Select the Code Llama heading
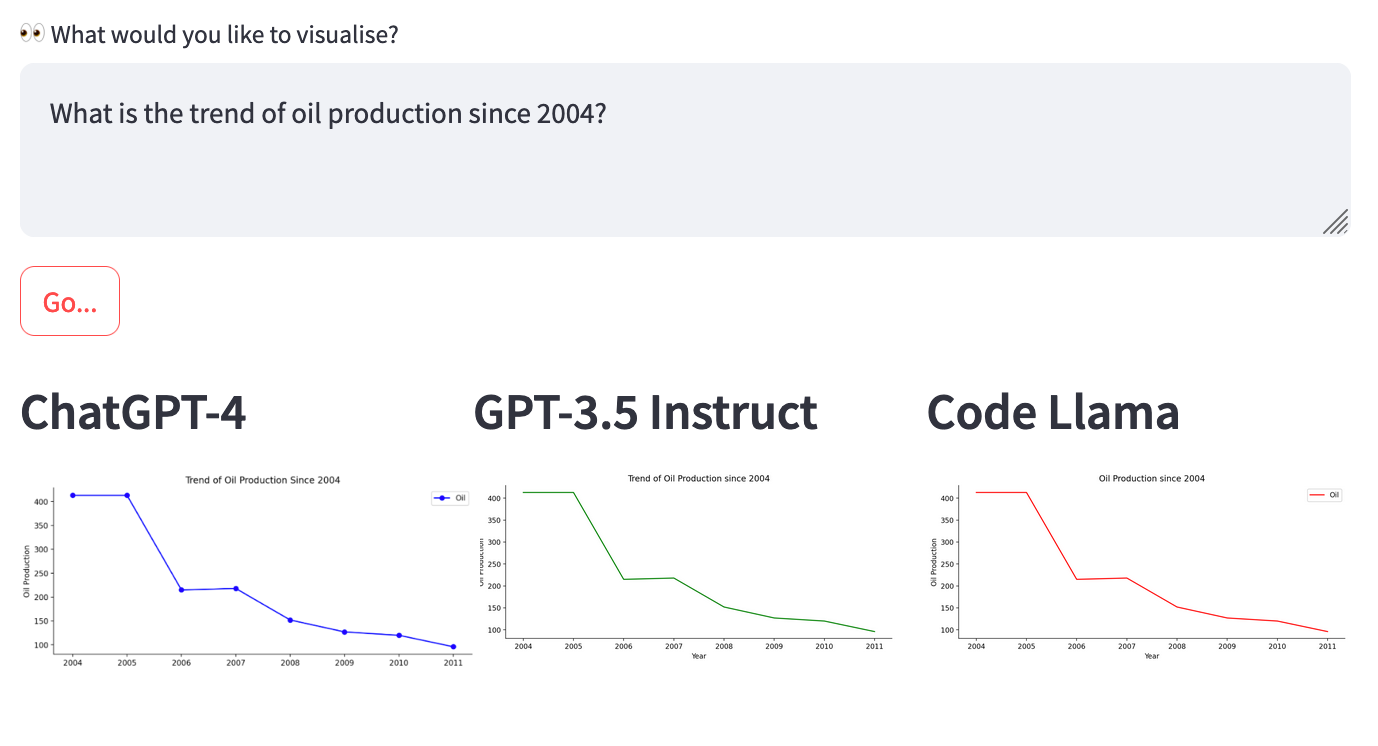This screenshot has width=1378, height=746. [1053, 412]
